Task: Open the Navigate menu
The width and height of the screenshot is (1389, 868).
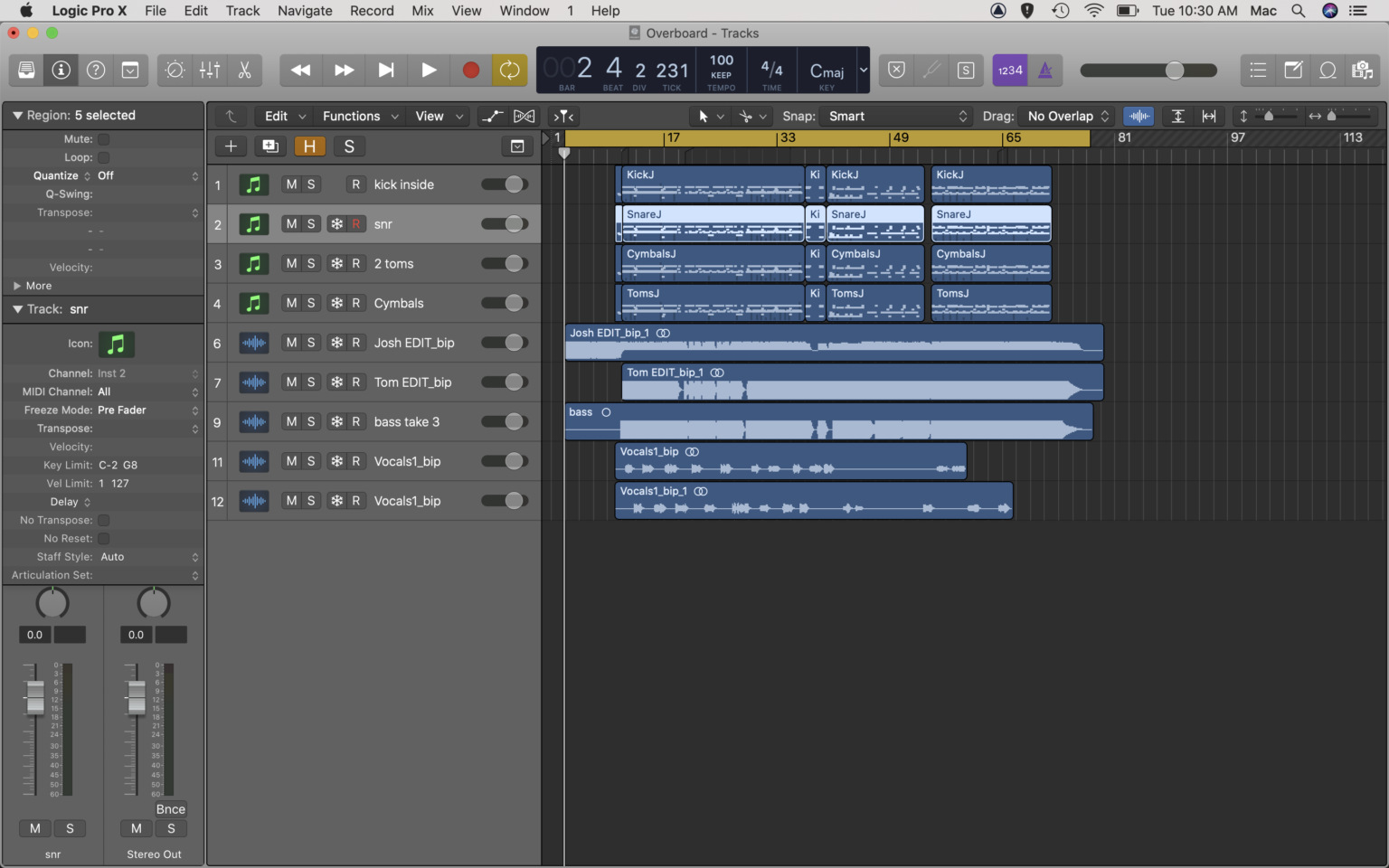Action: 305,11
